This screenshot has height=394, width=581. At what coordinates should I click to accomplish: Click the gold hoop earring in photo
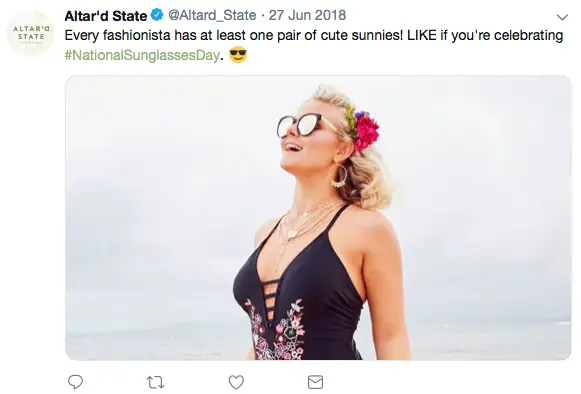pos(339,175)
